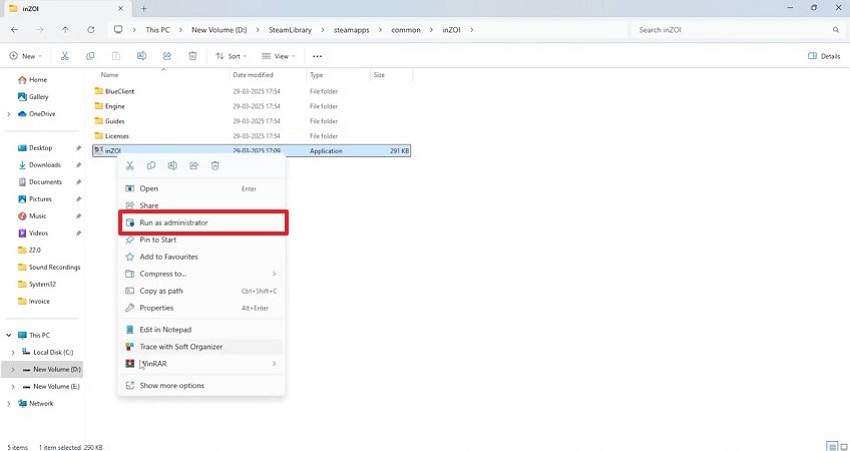The height and width of the screenshot is (451, 850).
Task: Click SteamLibrary in the breadcrumb path
Action: coord(290,30)
